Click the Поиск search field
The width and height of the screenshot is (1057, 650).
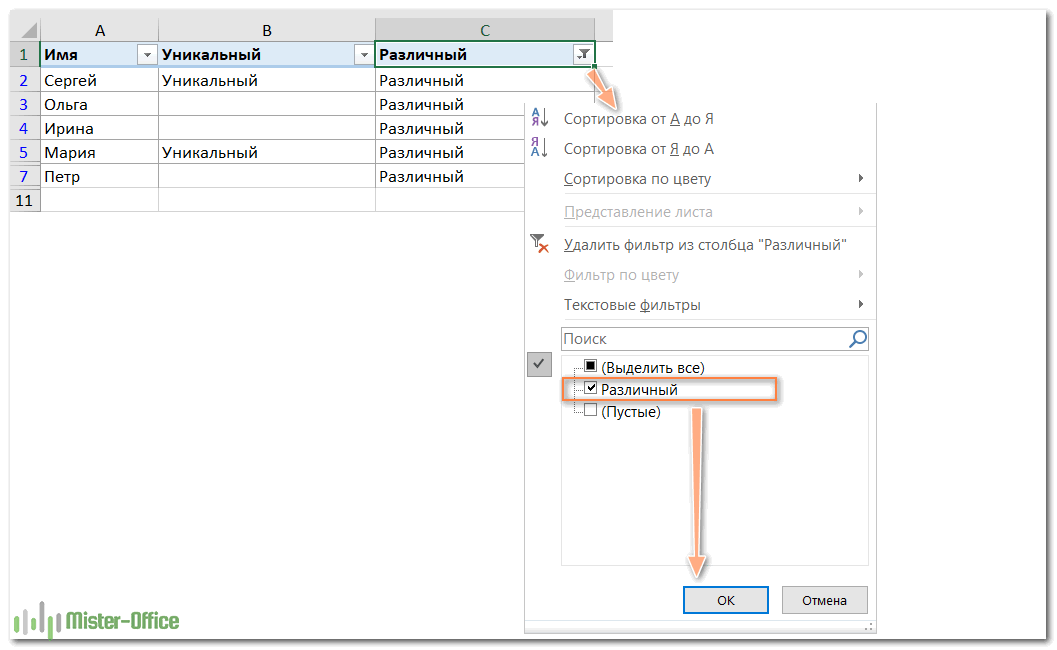(700, 339)
